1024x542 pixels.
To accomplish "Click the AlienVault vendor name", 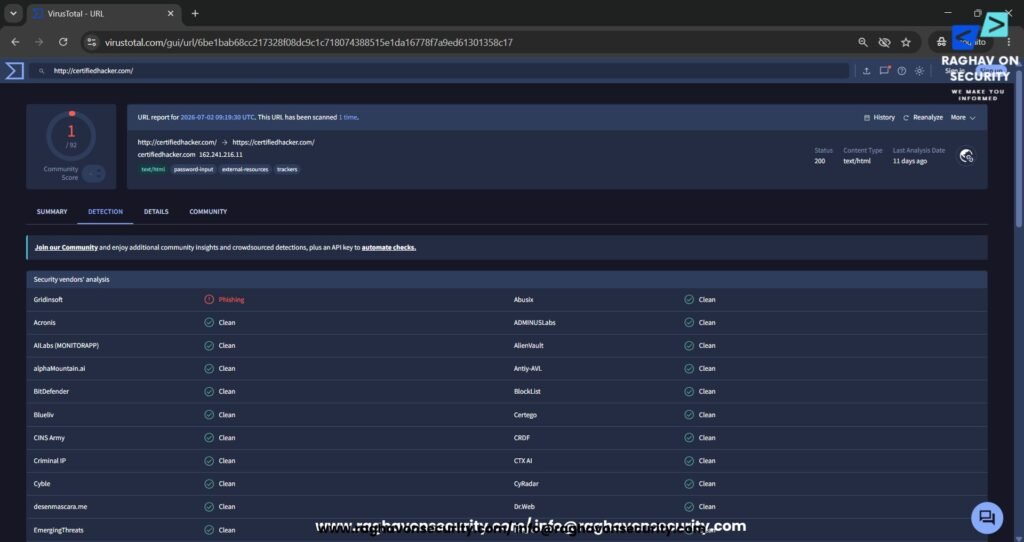I will (x=528, y=345).
